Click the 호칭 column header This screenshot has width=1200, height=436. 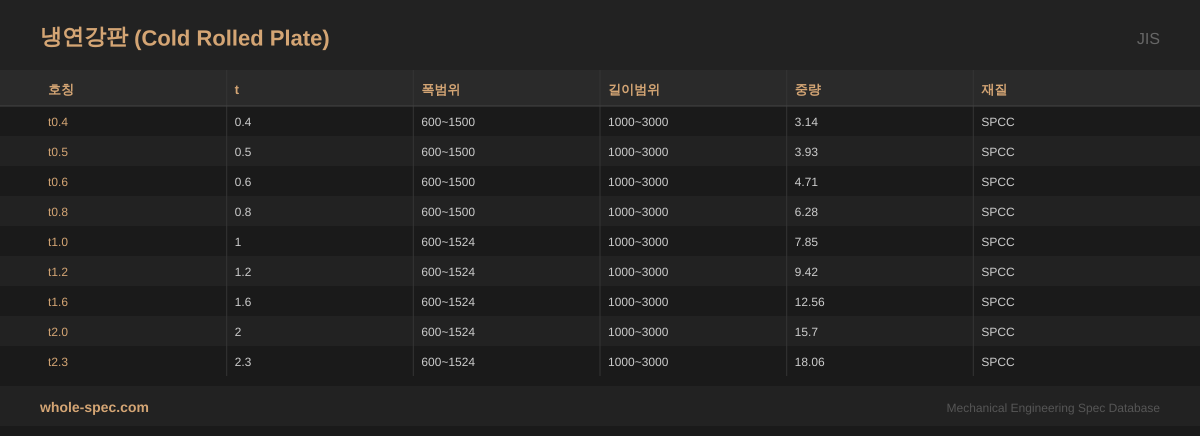pos(61,89)
